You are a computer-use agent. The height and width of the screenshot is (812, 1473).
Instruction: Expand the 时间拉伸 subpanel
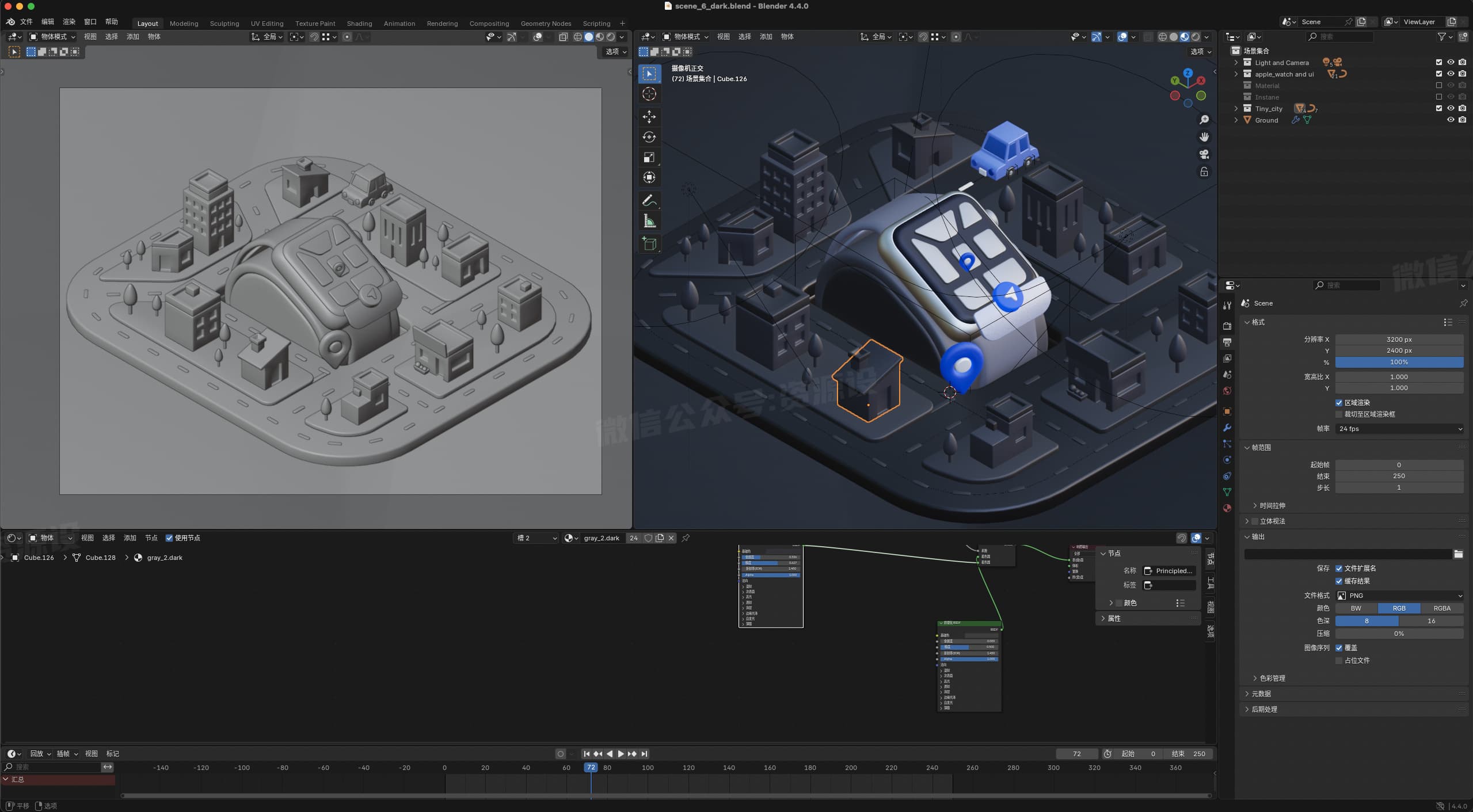(x=1272, y=506)
